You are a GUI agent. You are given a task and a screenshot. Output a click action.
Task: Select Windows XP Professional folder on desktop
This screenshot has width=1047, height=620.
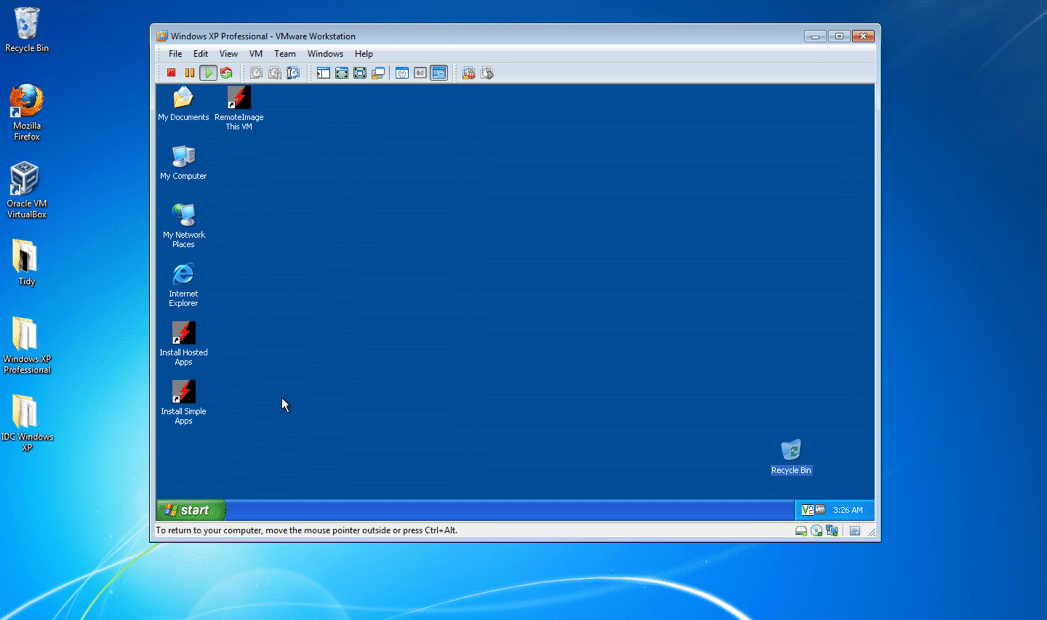pos(27,345)
